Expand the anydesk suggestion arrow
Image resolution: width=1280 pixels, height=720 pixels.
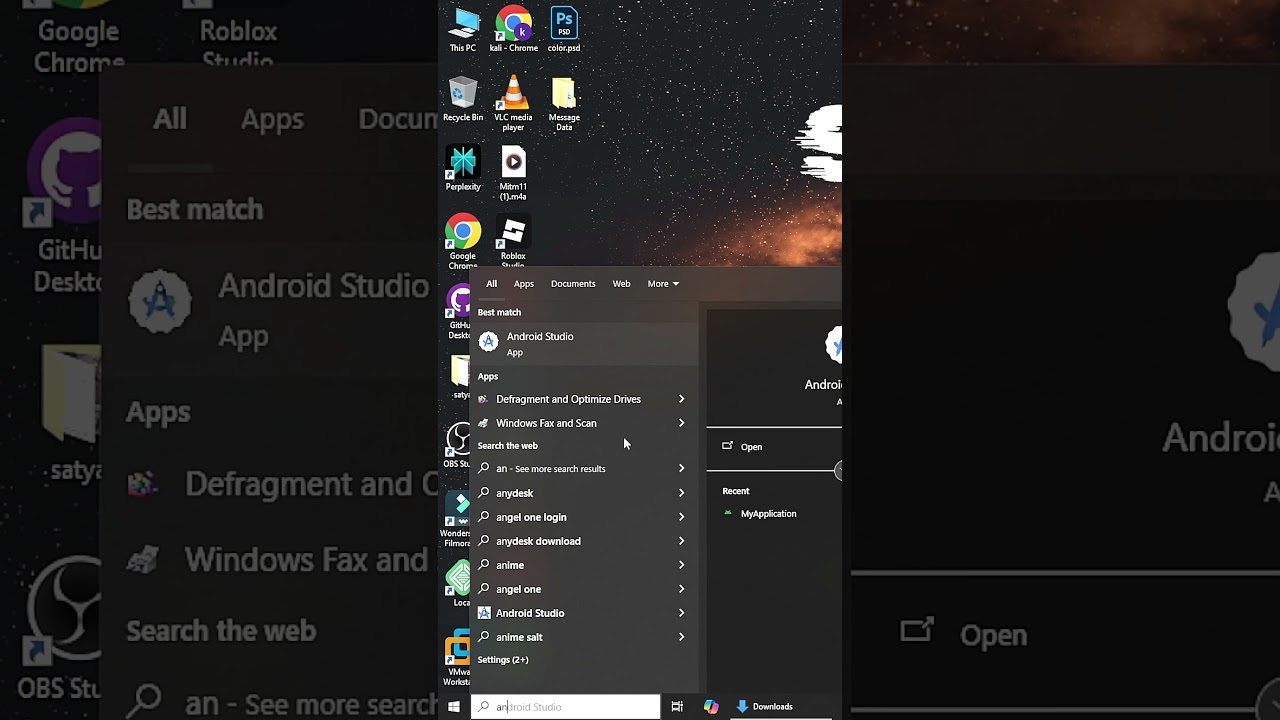point(682,493)
